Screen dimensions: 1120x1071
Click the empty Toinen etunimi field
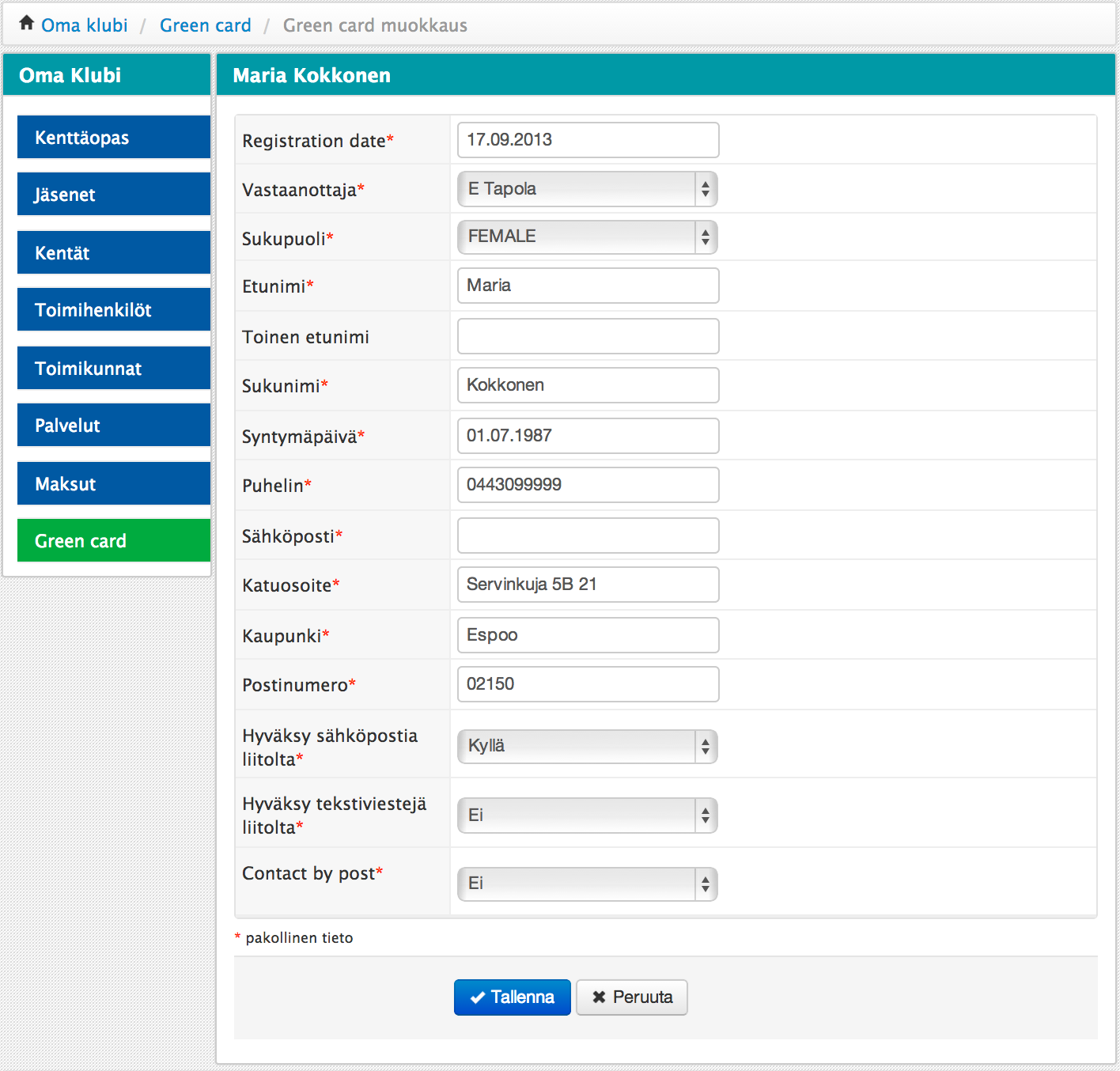[588, 336]
